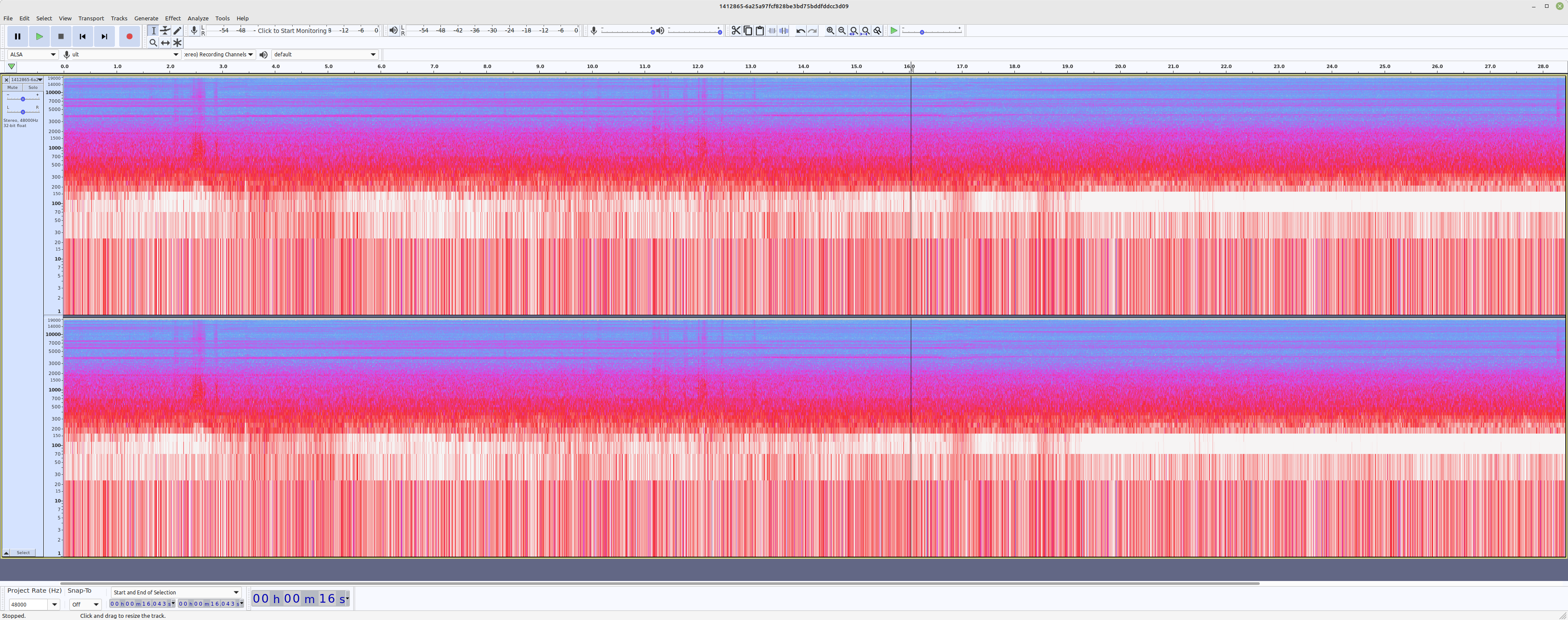Zoom out with the minus magnifier
The height and width of the screenshot is (620, 1568).
[x=842, y=30]
